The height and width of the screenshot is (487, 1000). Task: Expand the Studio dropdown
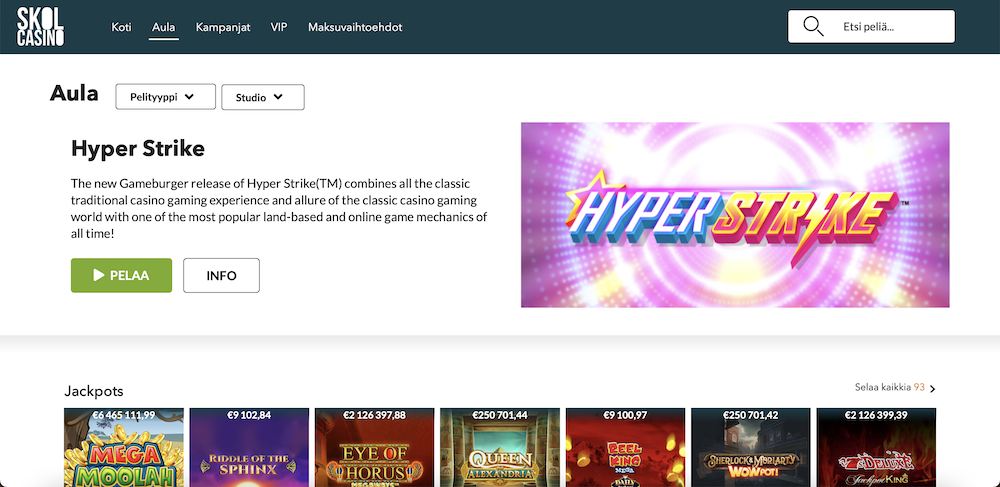coord(263,97)
